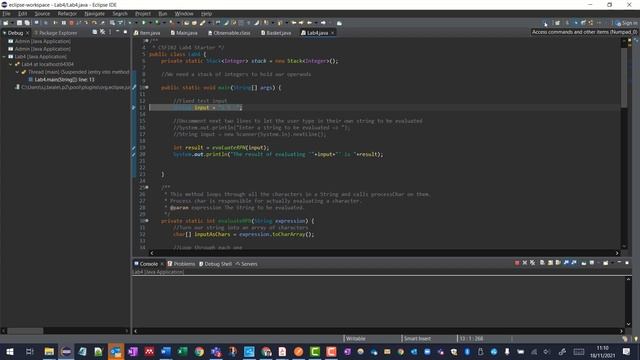Switch to the Basket.java editor tab
The image size is (640, 360).
(276, 33)
